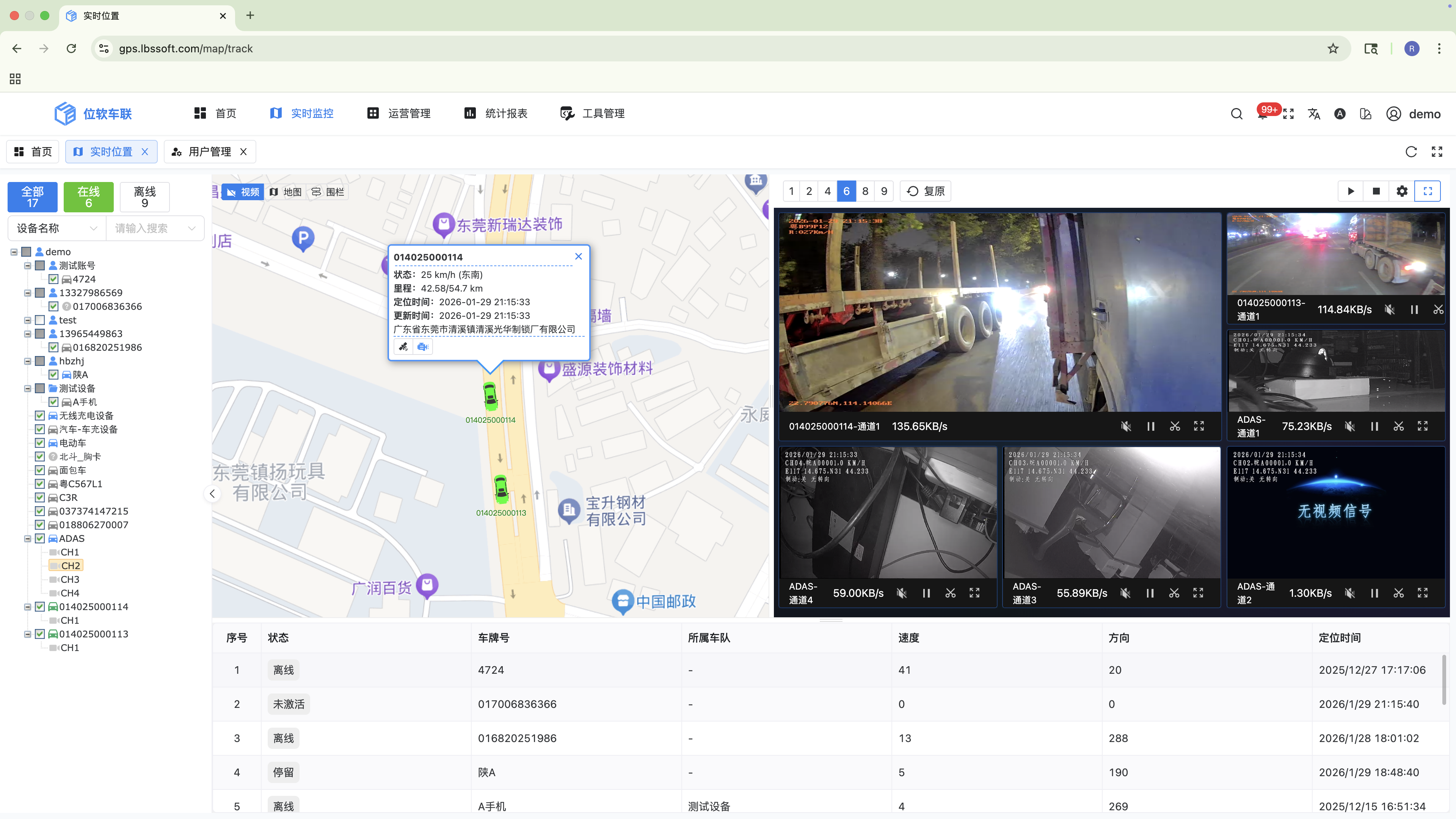Switch to the 用户管理 tab
Screen dimensions: 1456x819
[209, 152]
